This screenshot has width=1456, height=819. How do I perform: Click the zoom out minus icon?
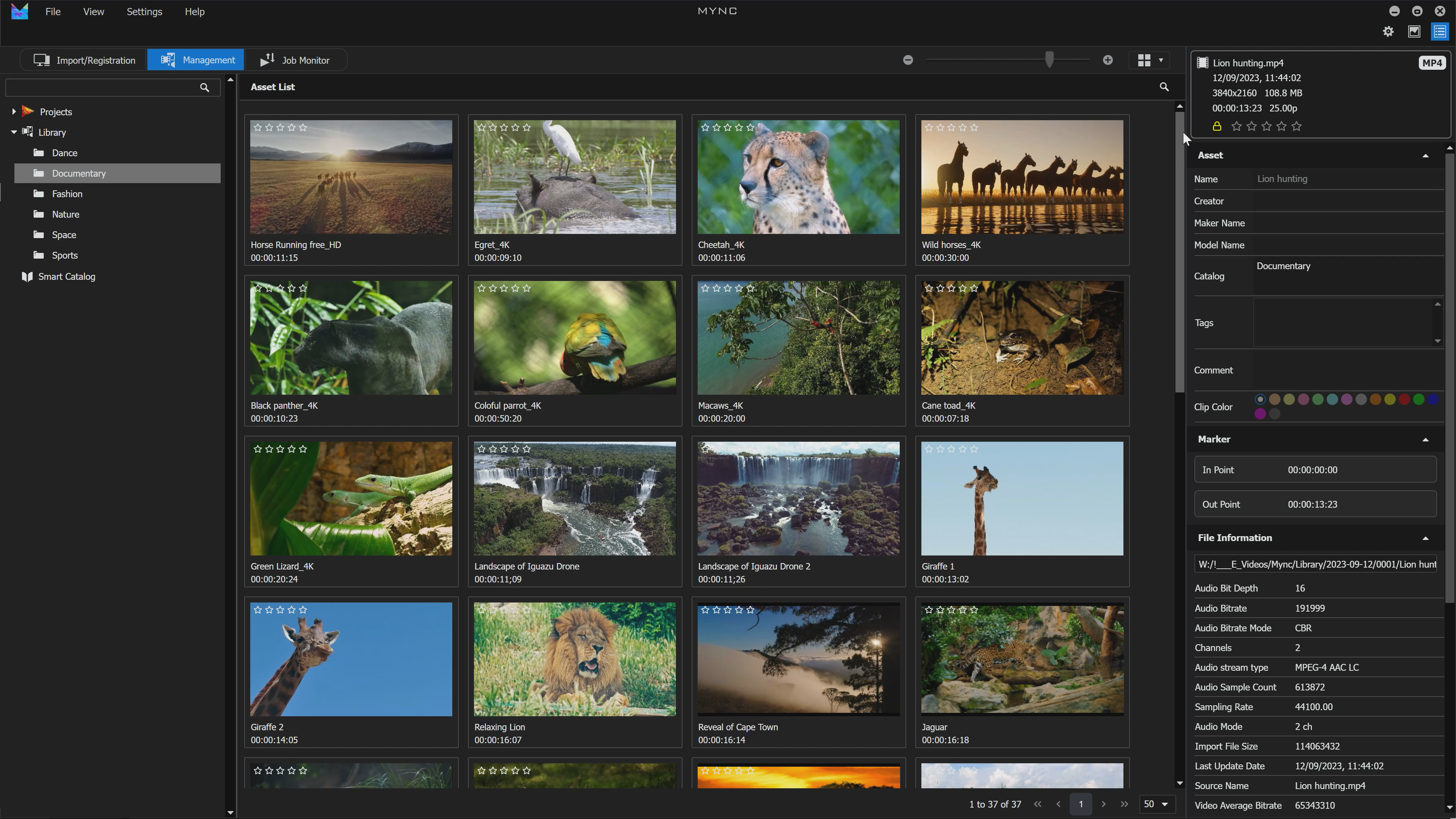tap(908, 60)
